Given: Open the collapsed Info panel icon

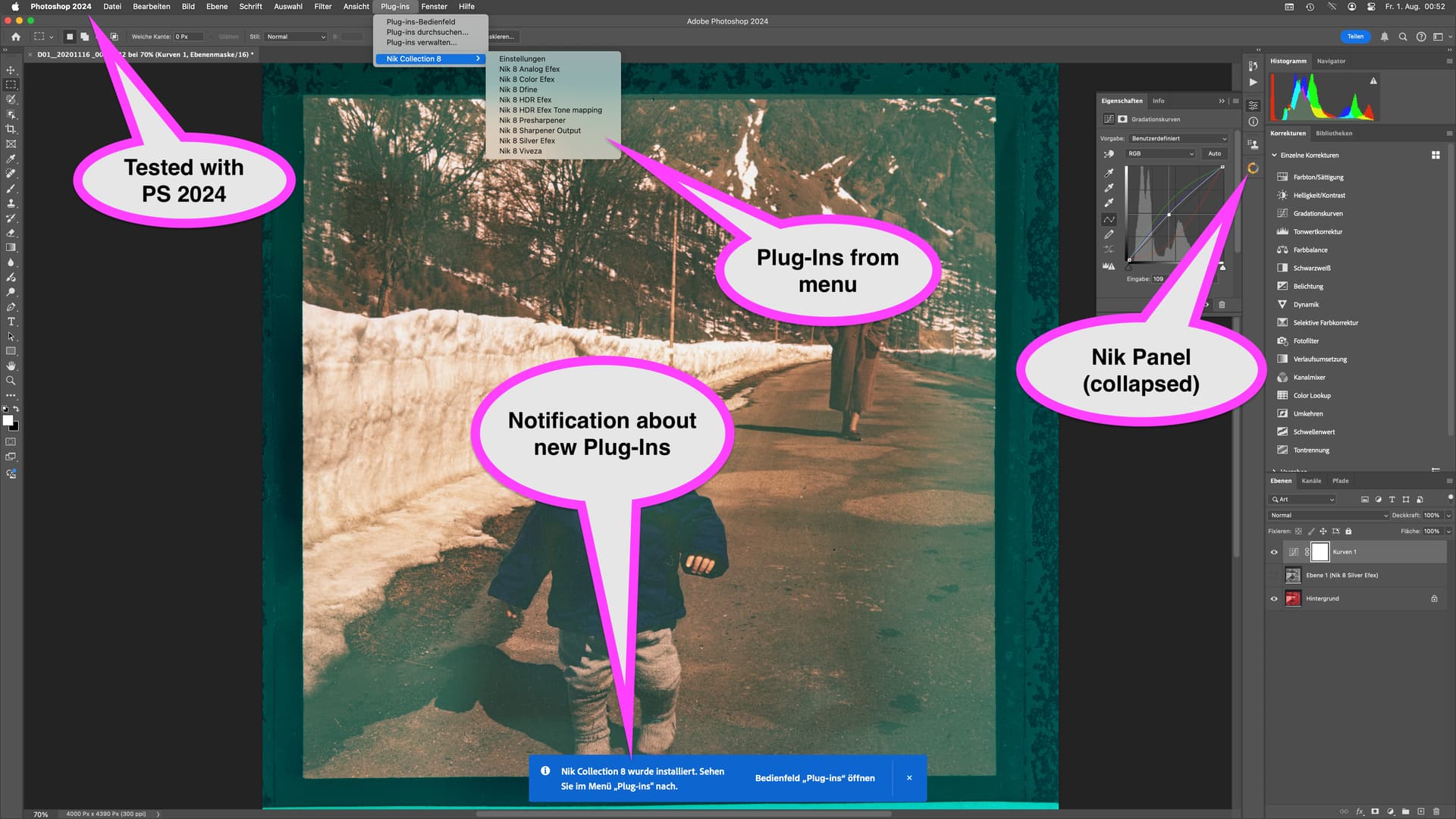Looking at the screenshot, I should 1253,121.
